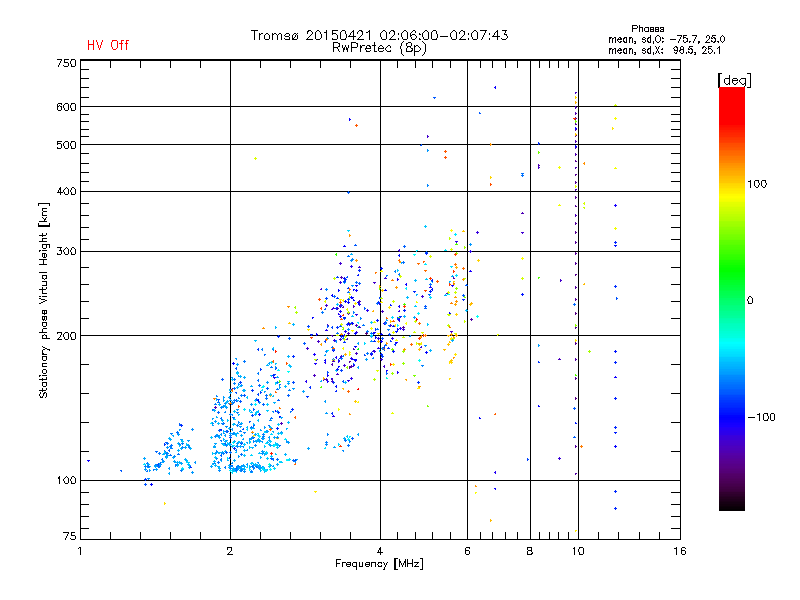Click the "750" height tick label
Screen dimensions: 800x600
pyautogui.click(x=66, y=63)
